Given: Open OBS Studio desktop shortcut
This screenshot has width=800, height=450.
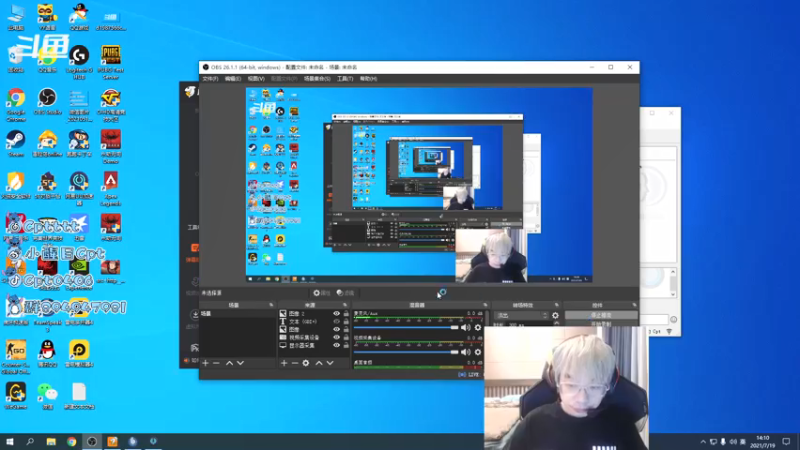Looking at the screenshot, I should (x=47, y=102).
